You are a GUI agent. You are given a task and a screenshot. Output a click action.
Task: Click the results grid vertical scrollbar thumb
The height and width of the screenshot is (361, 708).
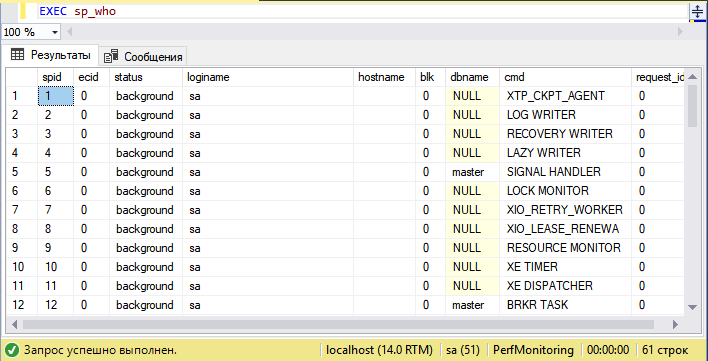[693, 106]
